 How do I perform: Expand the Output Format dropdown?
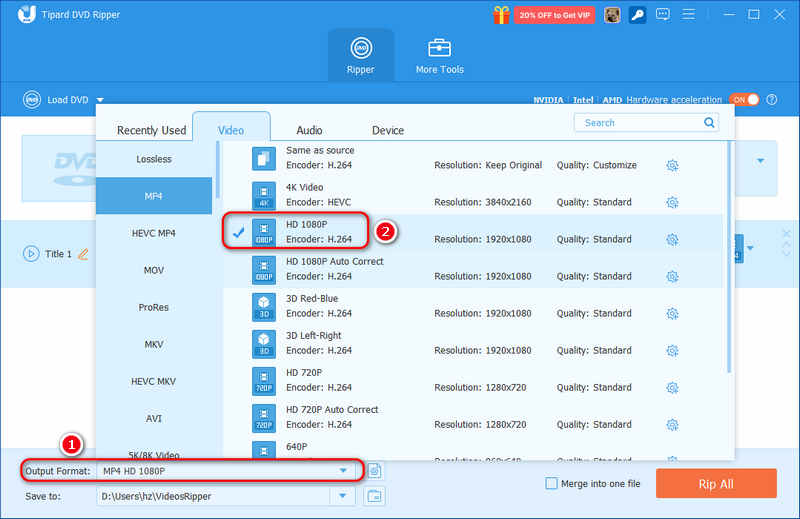click(x=343, y=471)
